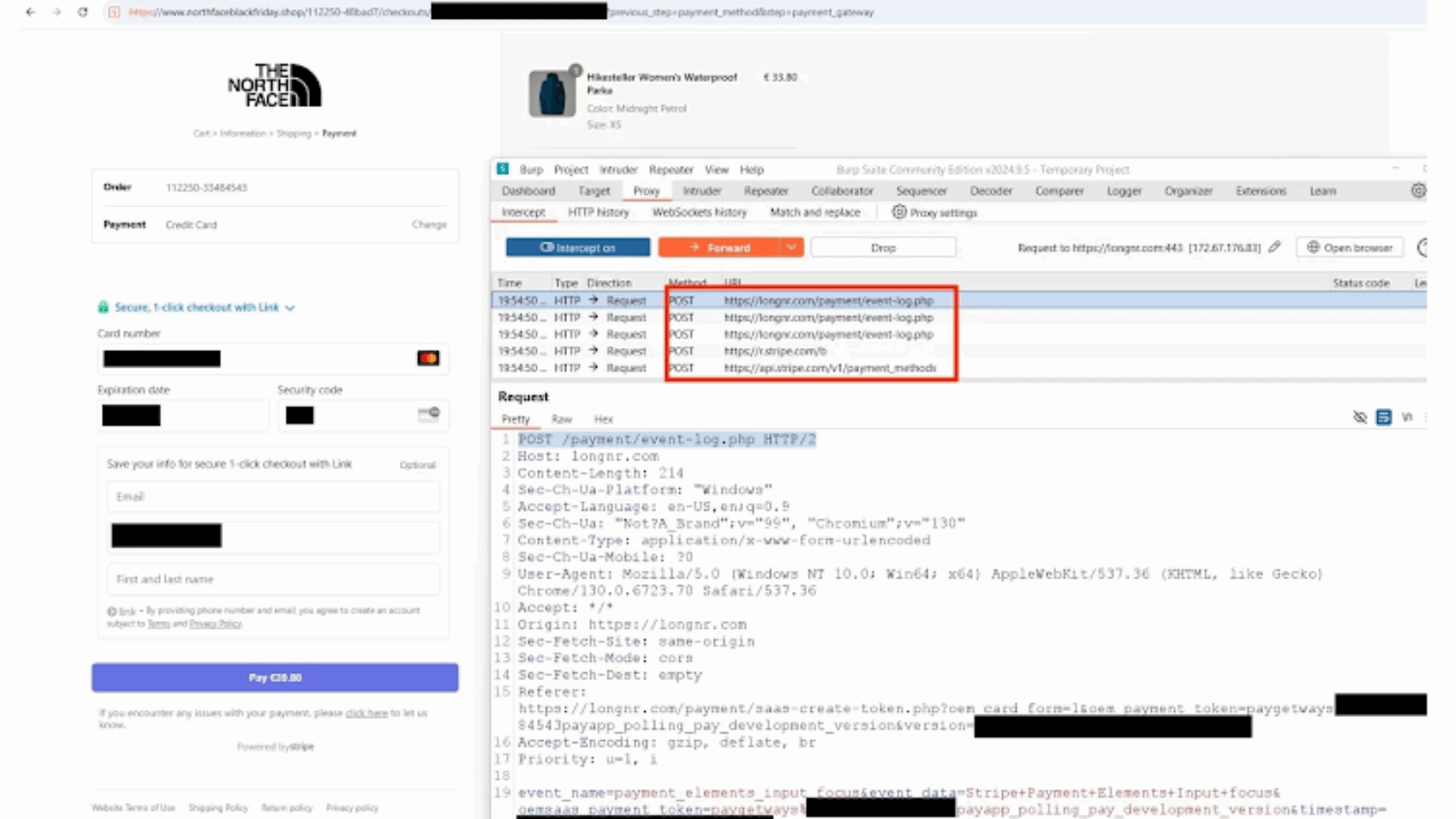Click the Drop button in Burp Proxy

[x=882, y=247]
